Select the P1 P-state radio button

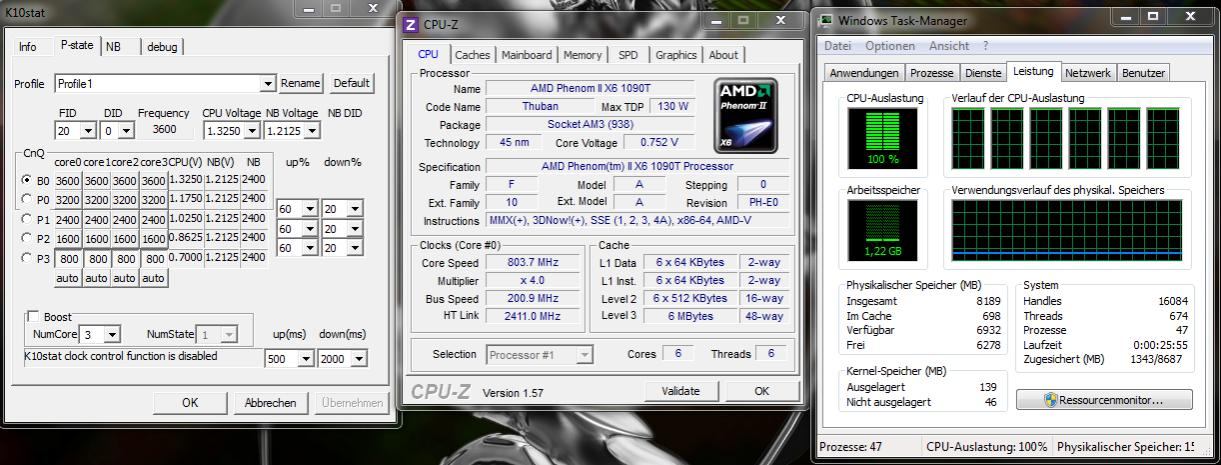(x=27, y=219)
